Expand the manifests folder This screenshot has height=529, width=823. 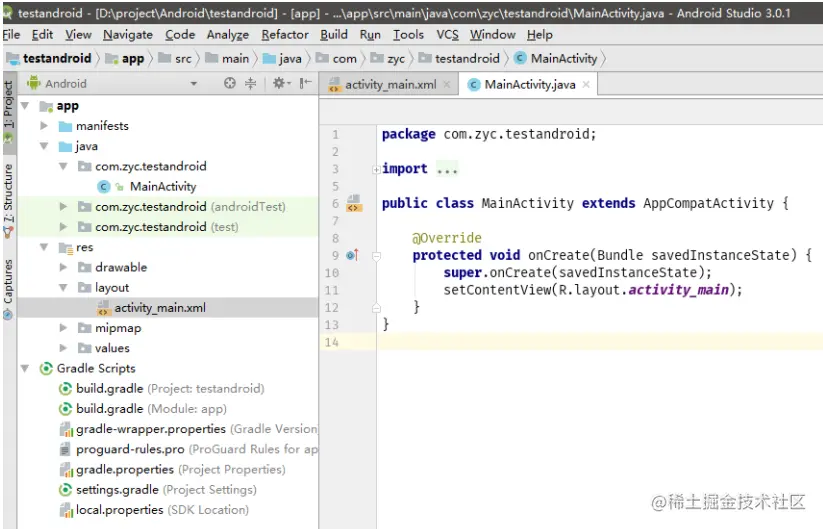coord(44,126)
